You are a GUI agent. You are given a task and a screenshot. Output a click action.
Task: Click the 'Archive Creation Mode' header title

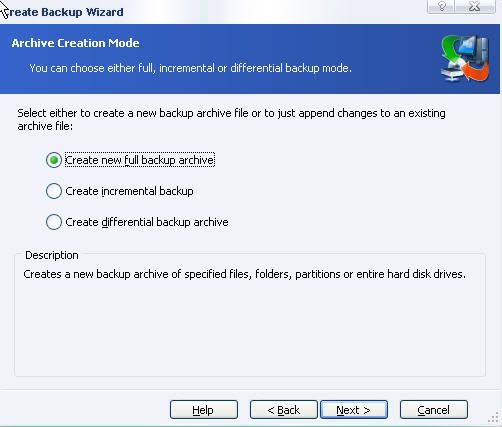pos(75,43)
